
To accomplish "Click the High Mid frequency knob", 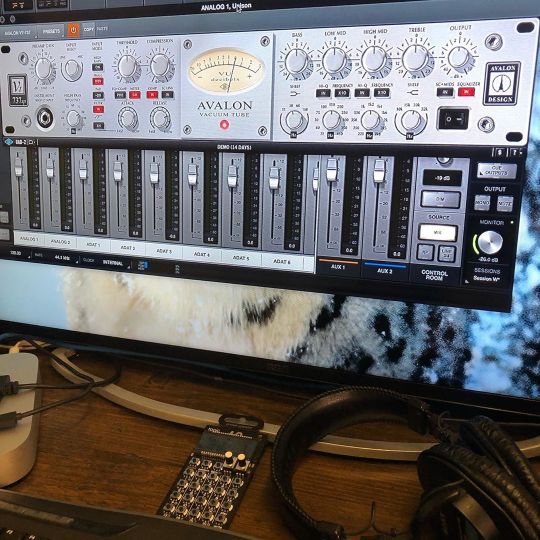I will 370,120.
